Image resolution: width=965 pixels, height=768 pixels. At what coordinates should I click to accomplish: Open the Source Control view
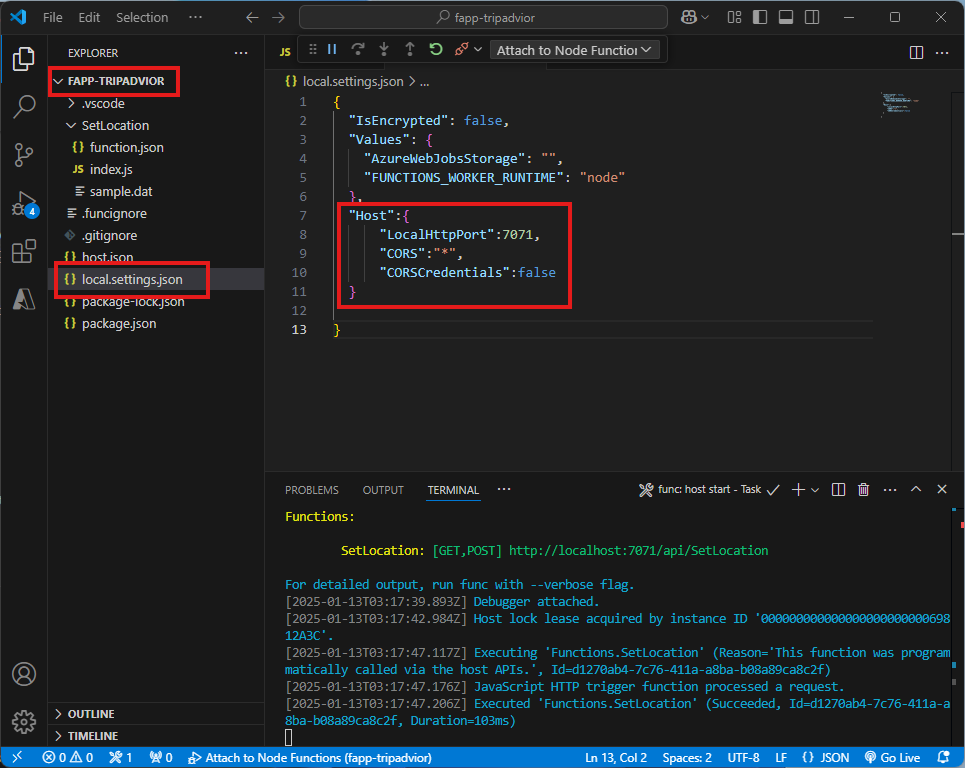coord(23,154)
